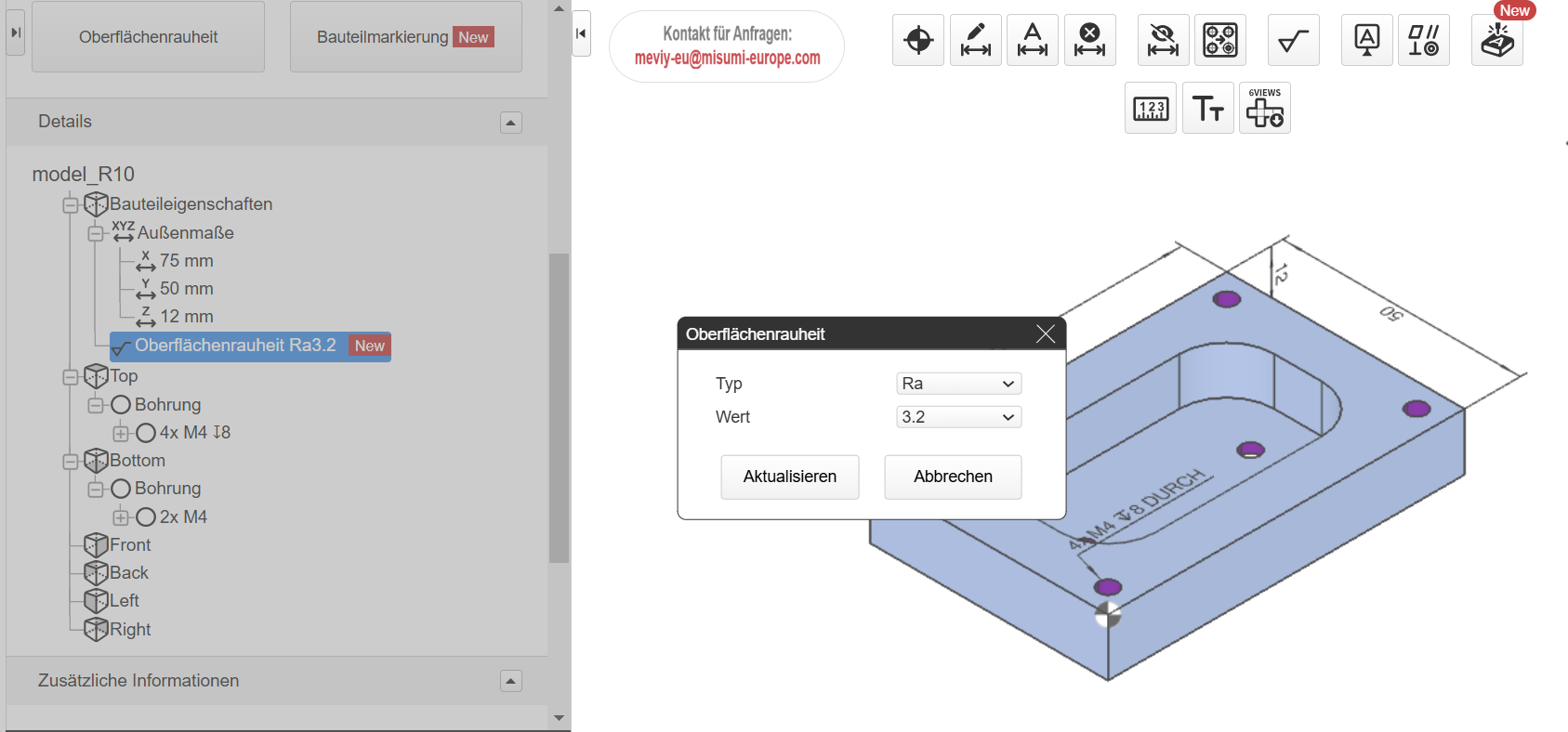This screenshot has height=732, width=1568.
Task: Open the Bauteilmarkierung tab button
Action: 405,37
